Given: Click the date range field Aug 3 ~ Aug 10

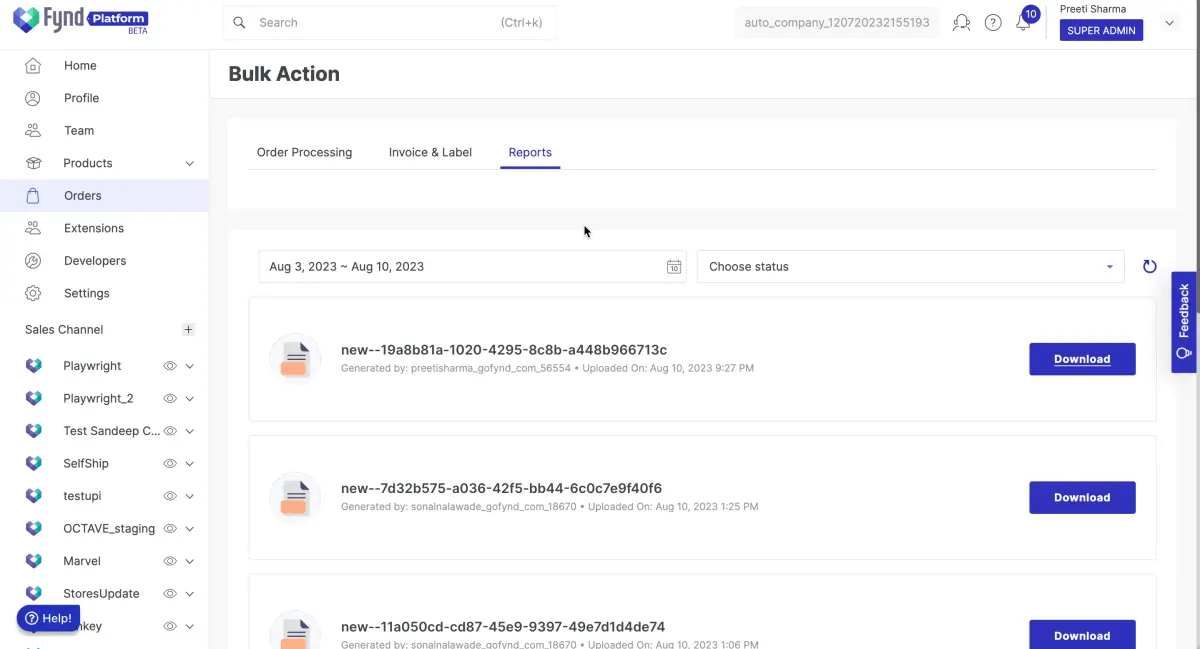Looking at the screenshot, I should (472, 267).
